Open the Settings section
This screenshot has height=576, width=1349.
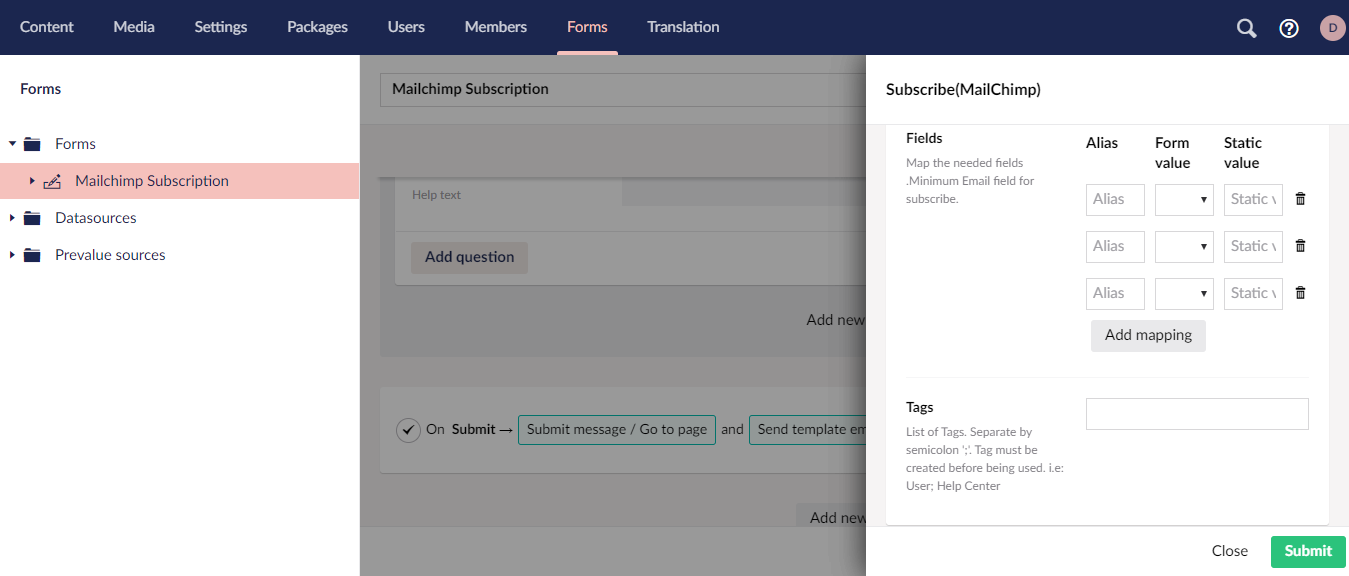pos(221,27)
